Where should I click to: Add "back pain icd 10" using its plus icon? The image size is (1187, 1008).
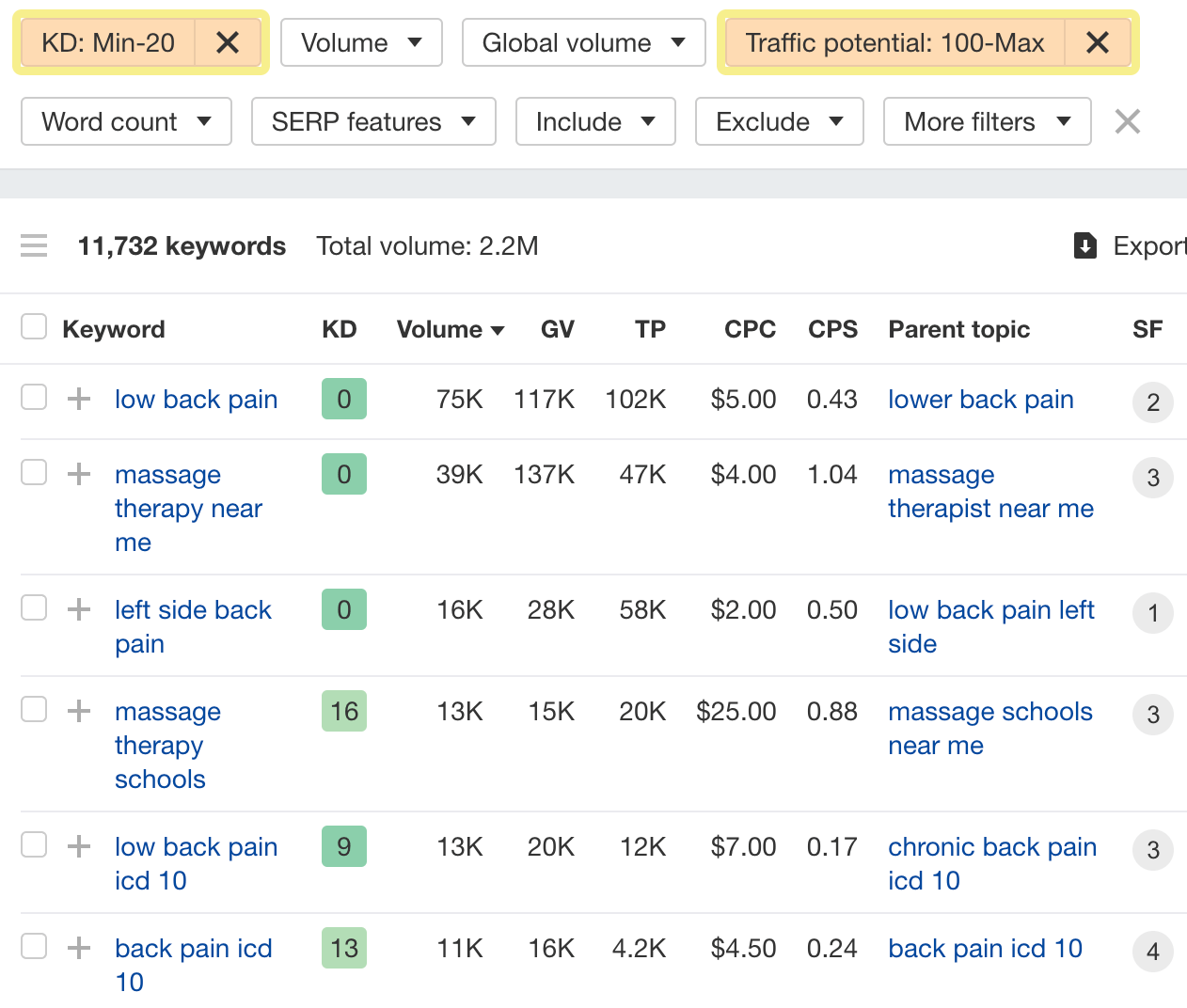[x=77, y=948]
